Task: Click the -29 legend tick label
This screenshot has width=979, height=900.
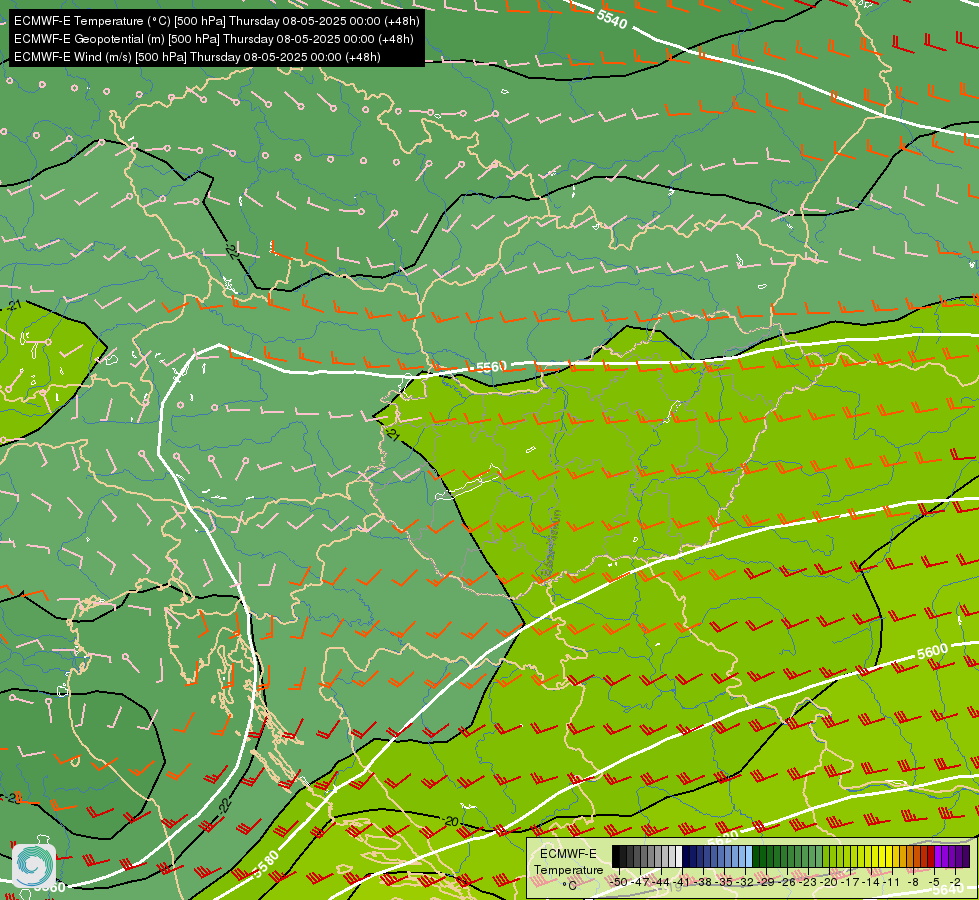Action: 765,882
